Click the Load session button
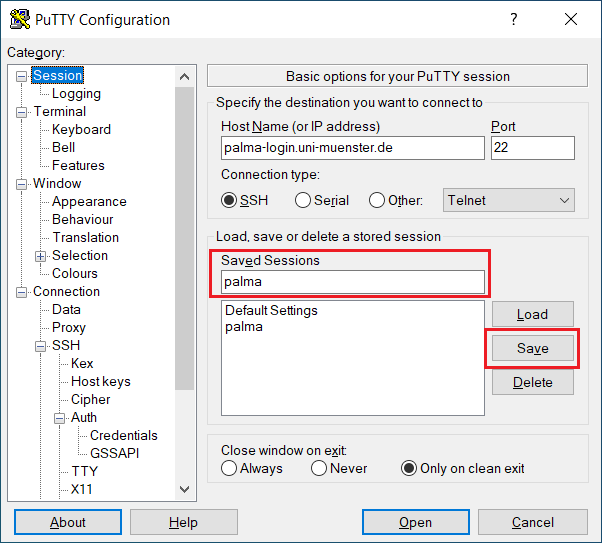 point(532,314)
